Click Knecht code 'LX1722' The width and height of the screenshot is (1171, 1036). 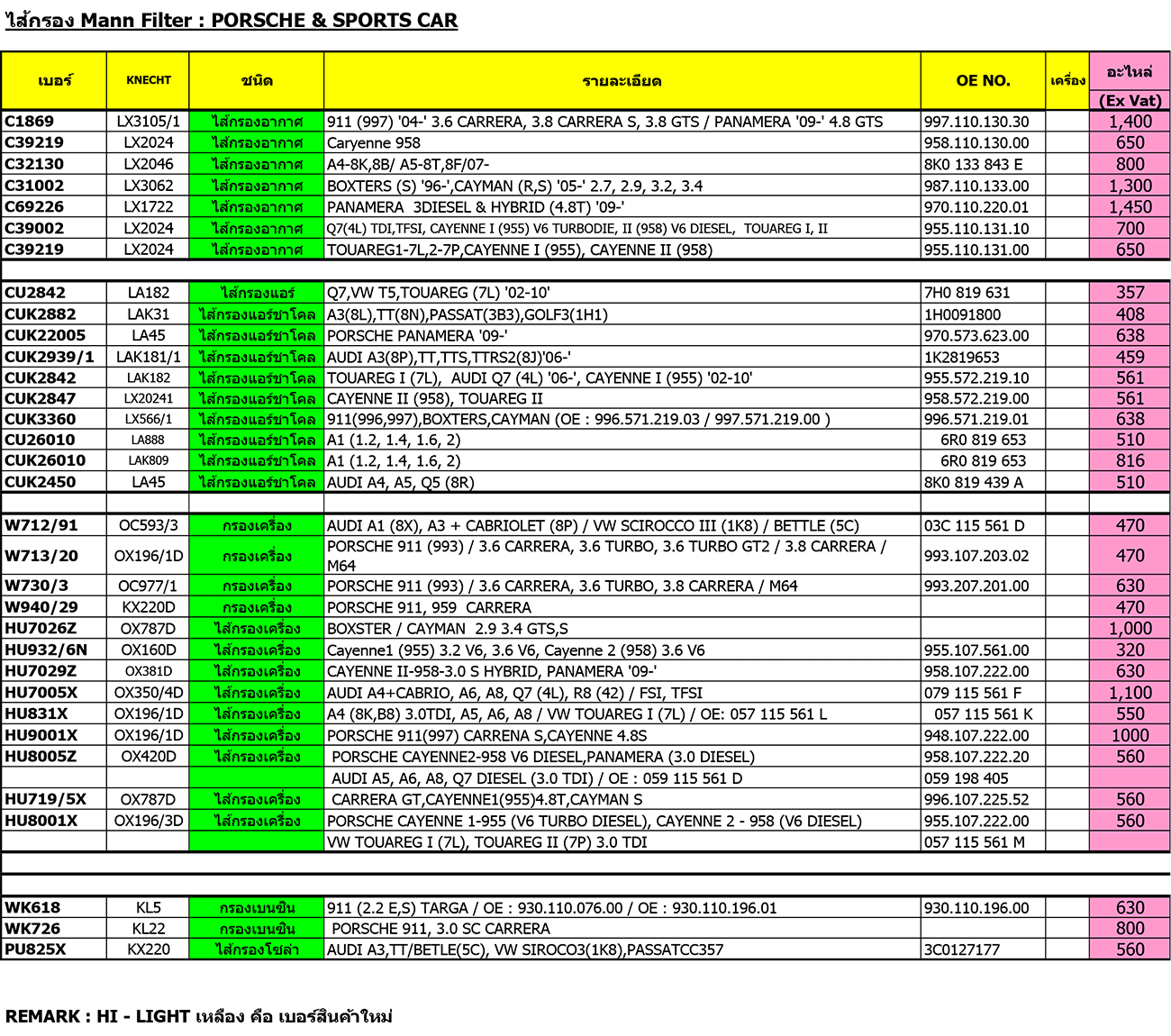[x=149, y=207]
